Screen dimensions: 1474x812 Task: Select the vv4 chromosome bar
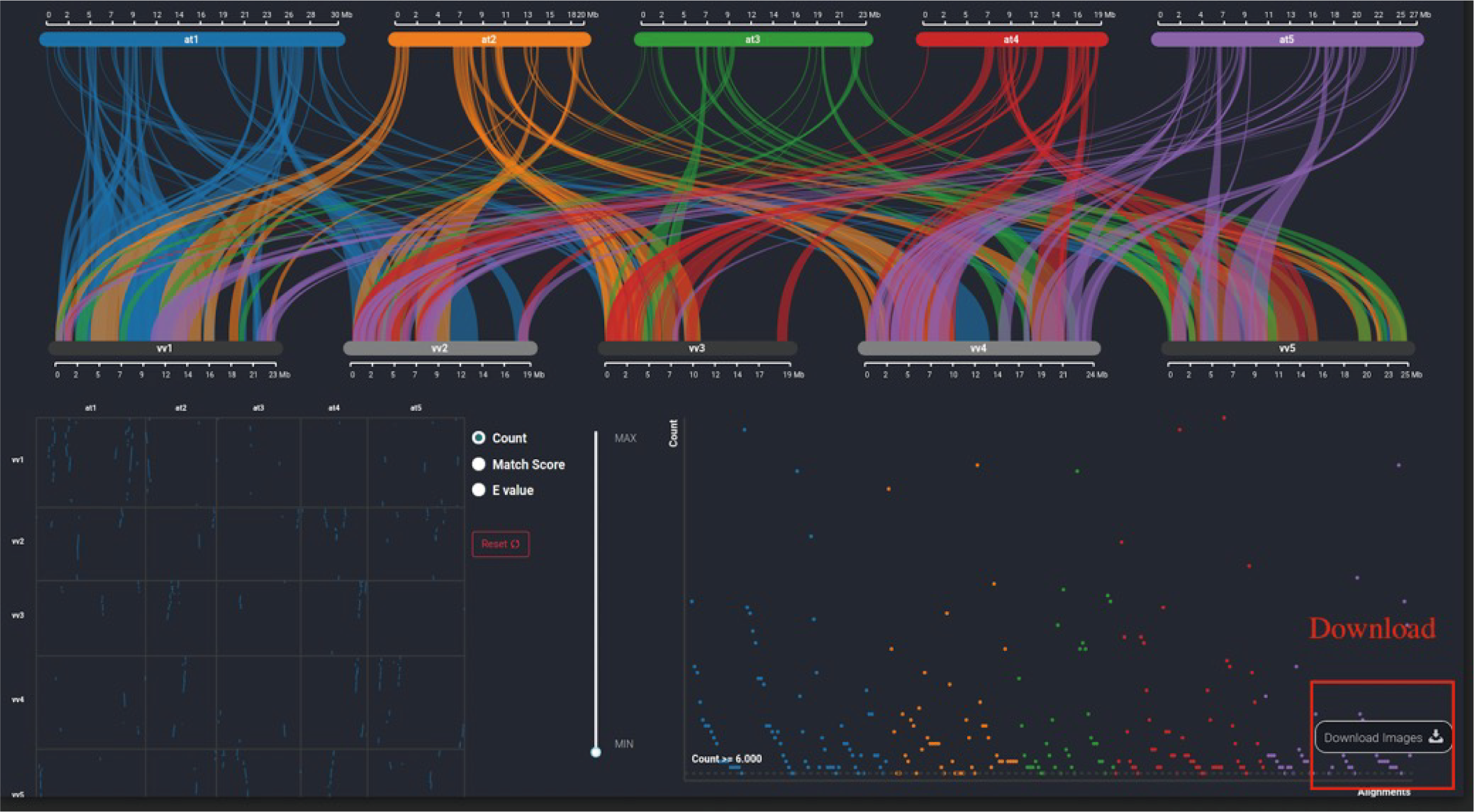(978, 348)
